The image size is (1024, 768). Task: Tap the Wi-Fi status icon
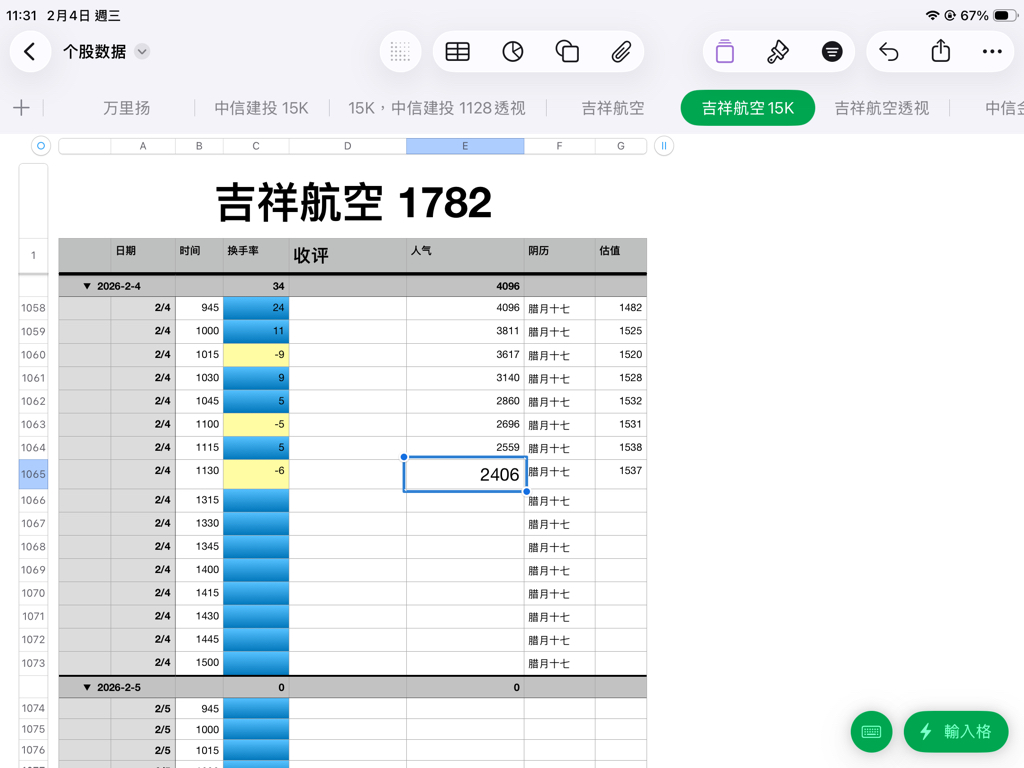[x=932, y=16]
